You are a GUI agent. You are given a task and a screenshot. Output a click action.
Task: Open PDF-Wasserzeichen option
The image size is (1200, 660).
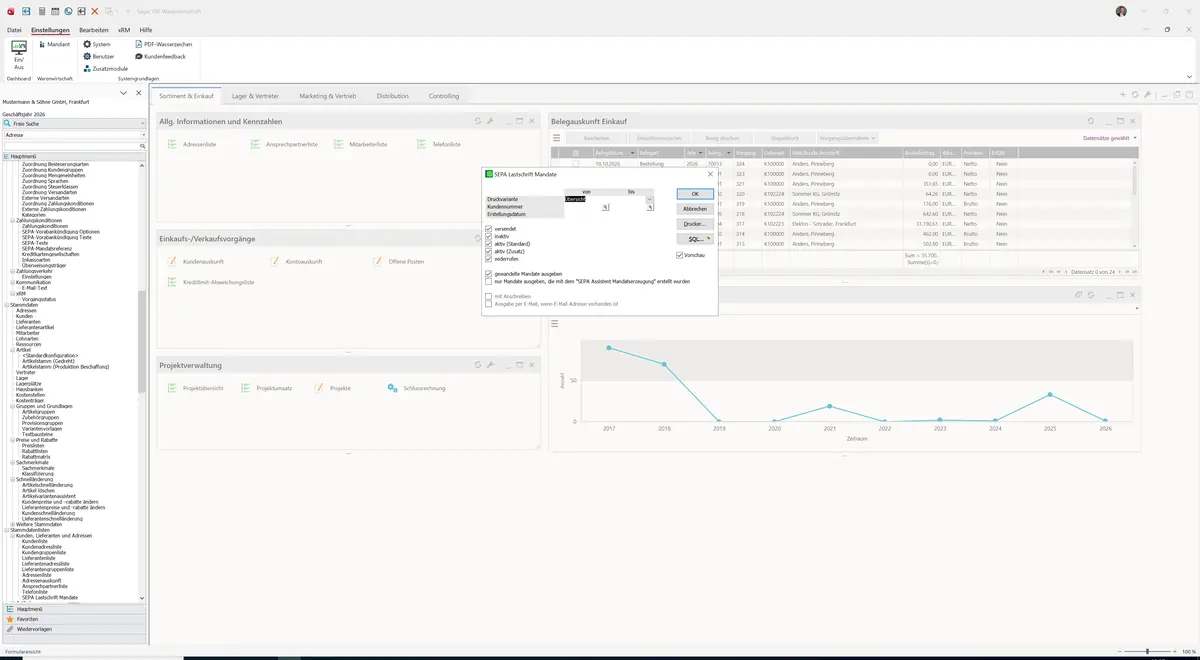[x=163, y=44]
